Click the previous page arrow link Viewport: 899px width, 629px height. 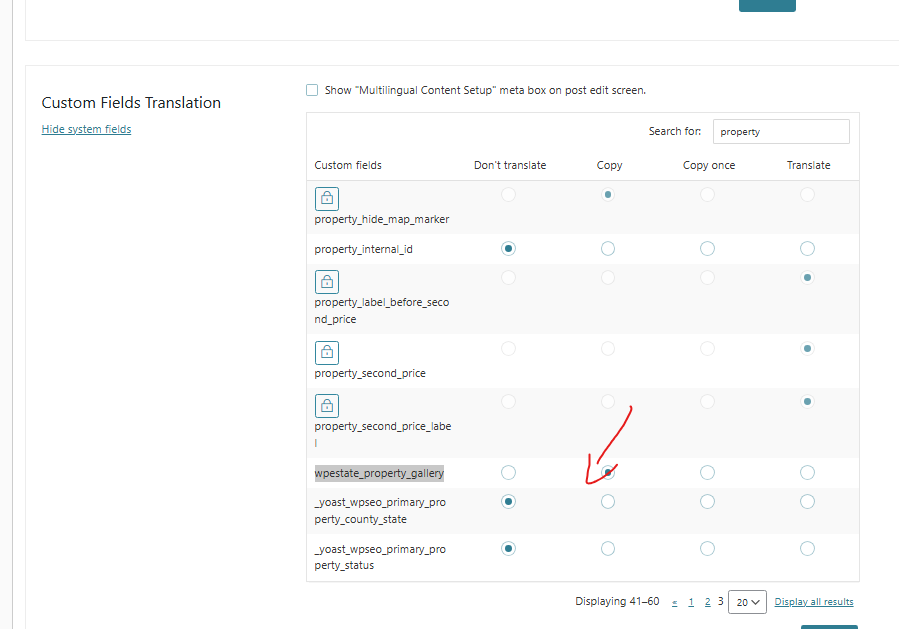click(675, 603)
